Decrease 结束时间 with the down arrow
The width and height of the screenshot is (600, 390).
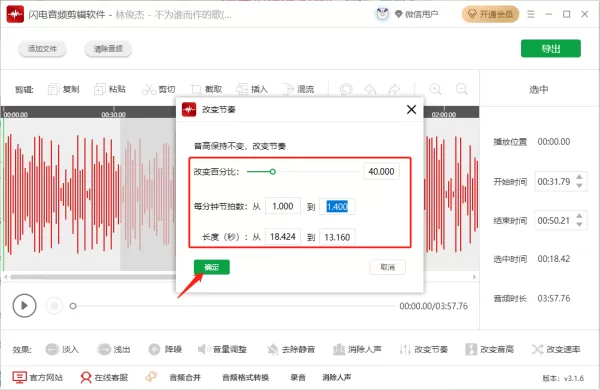(x=579, y=225)
